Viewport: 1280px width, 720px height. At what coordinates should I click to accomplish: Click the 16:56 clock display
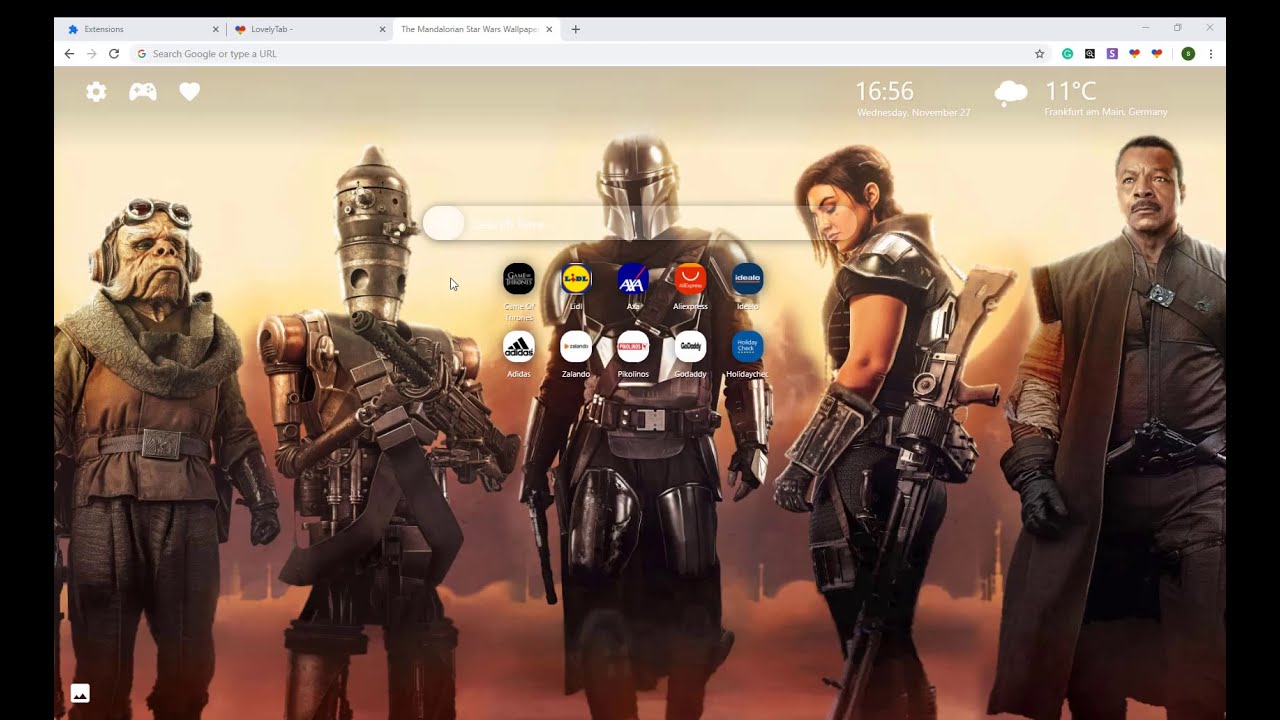[x=884, y=91]
